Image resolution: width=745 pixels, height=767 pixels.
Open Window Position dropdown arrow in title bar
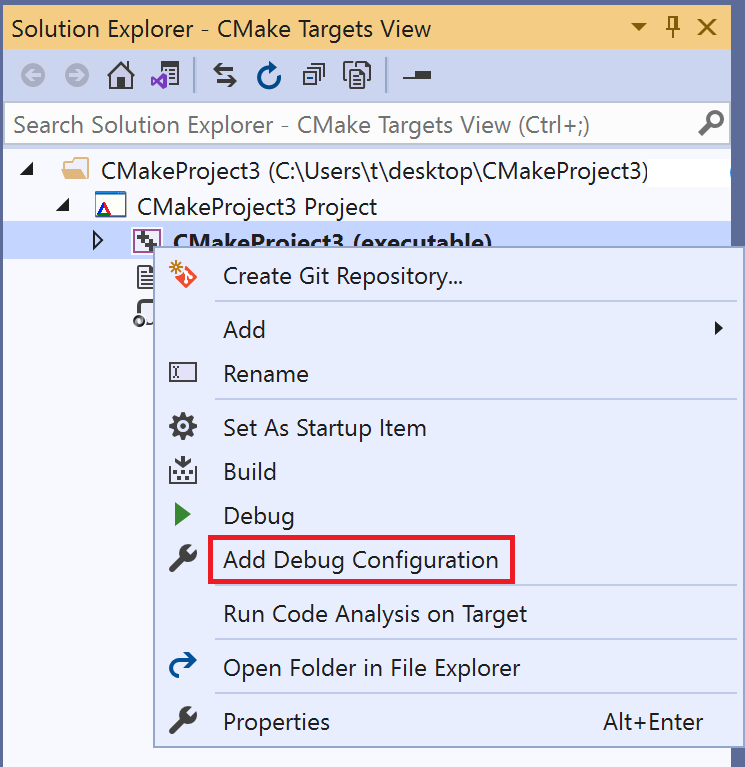pos(639,26)
